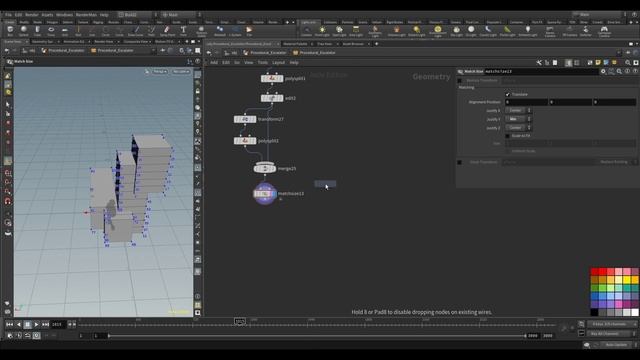Add an Area Light from the shelf

click(x=356, y=31)
